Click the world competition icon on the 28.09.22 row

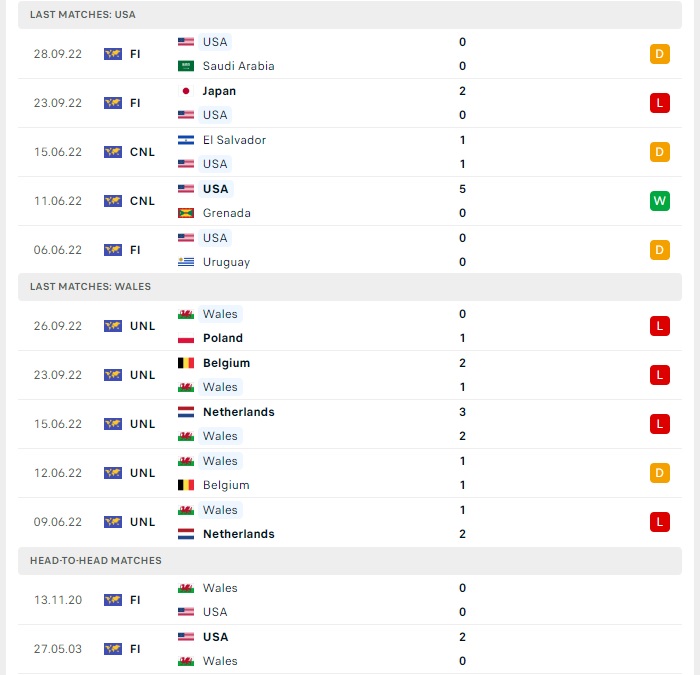pos(112,54)
